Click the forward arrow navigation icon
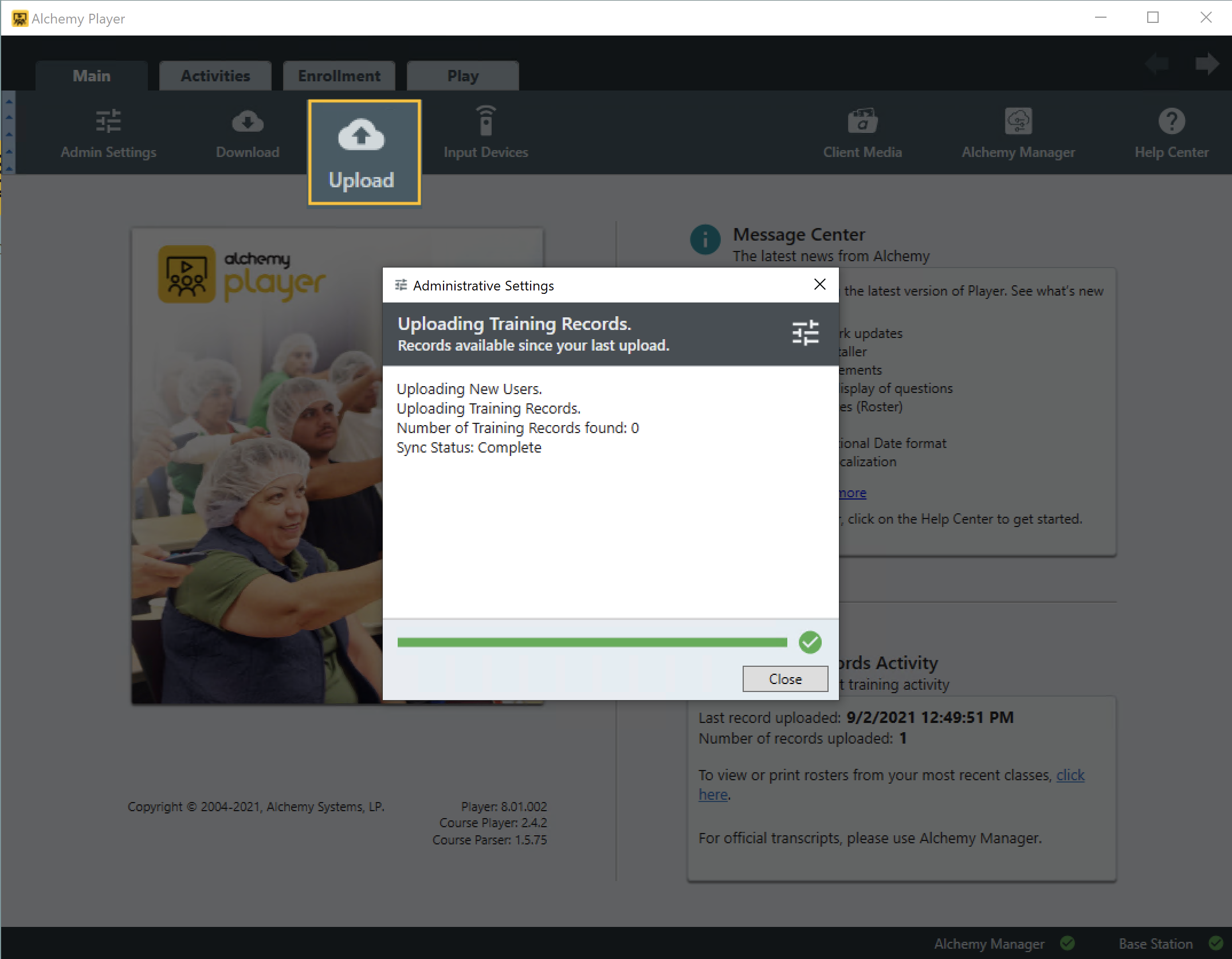 1207,64
